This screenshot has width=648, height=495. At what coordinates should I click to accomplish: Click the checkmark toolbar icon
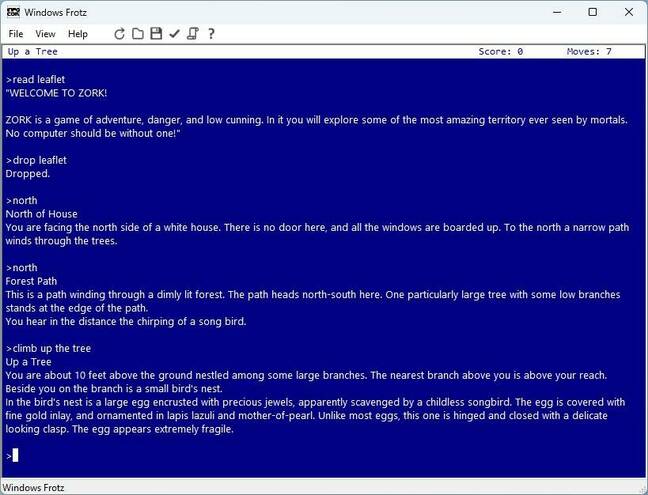(174, 34)
